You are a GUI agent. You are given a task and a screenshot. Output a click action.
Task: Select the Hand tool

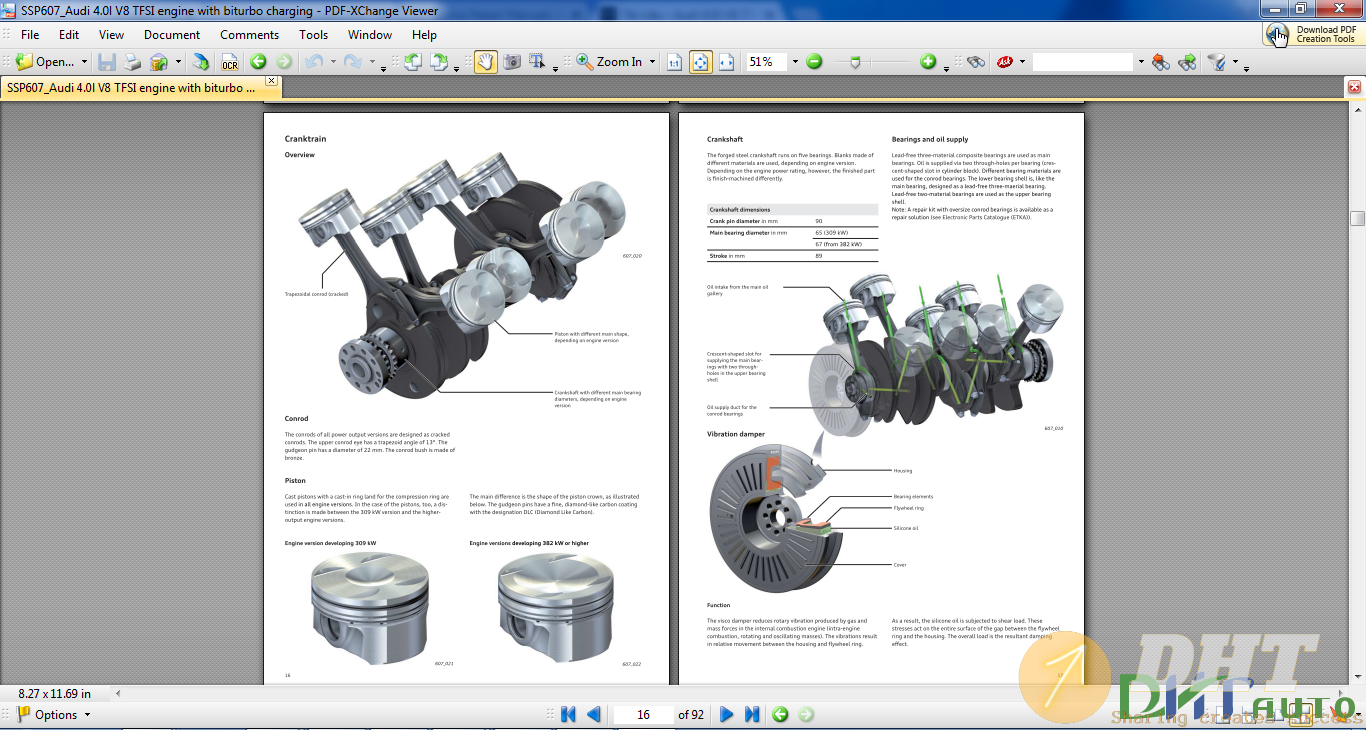485,62
